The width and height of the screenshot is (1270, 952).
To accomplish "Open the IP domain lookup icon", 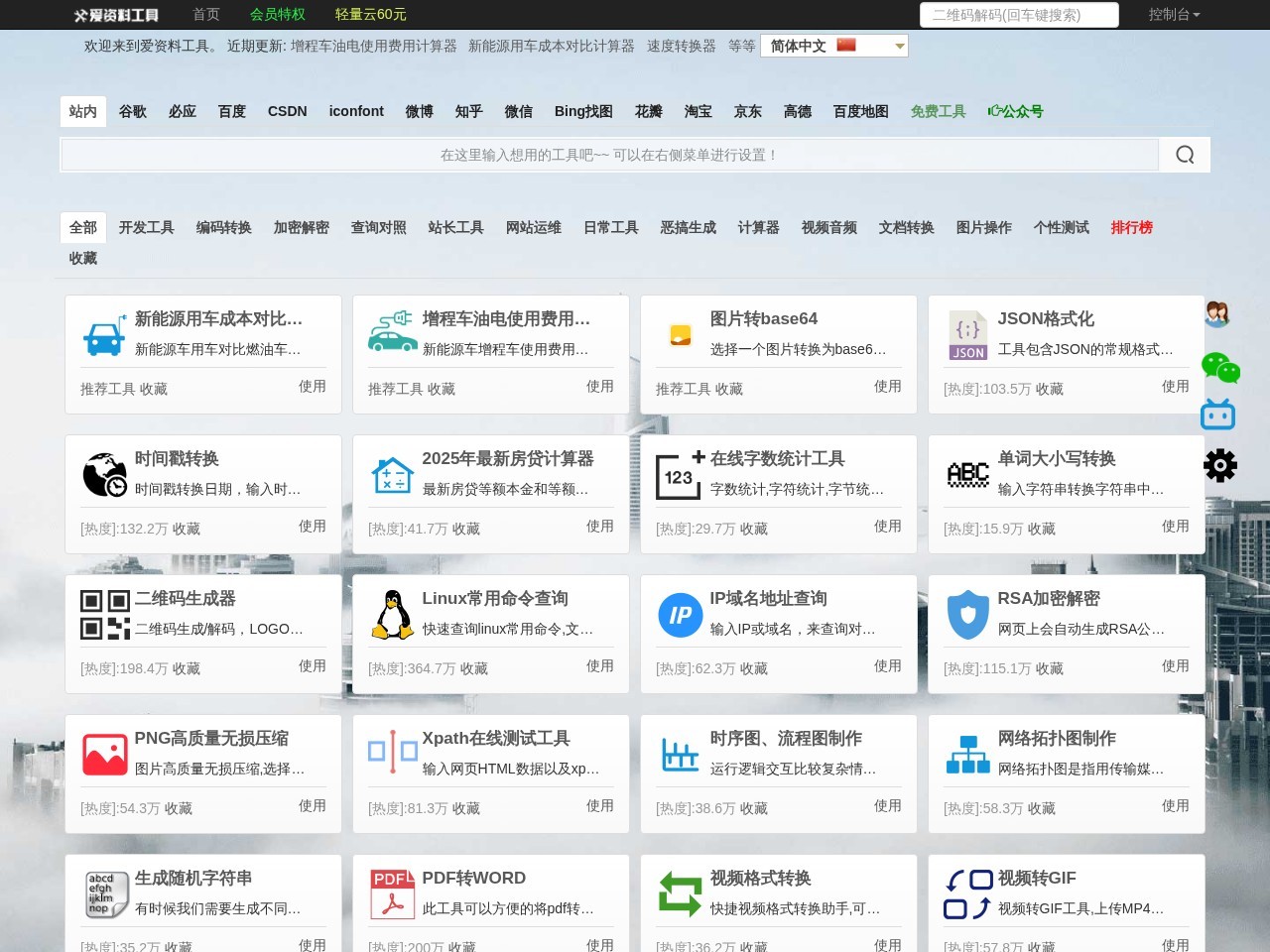I will pos(681,615).
